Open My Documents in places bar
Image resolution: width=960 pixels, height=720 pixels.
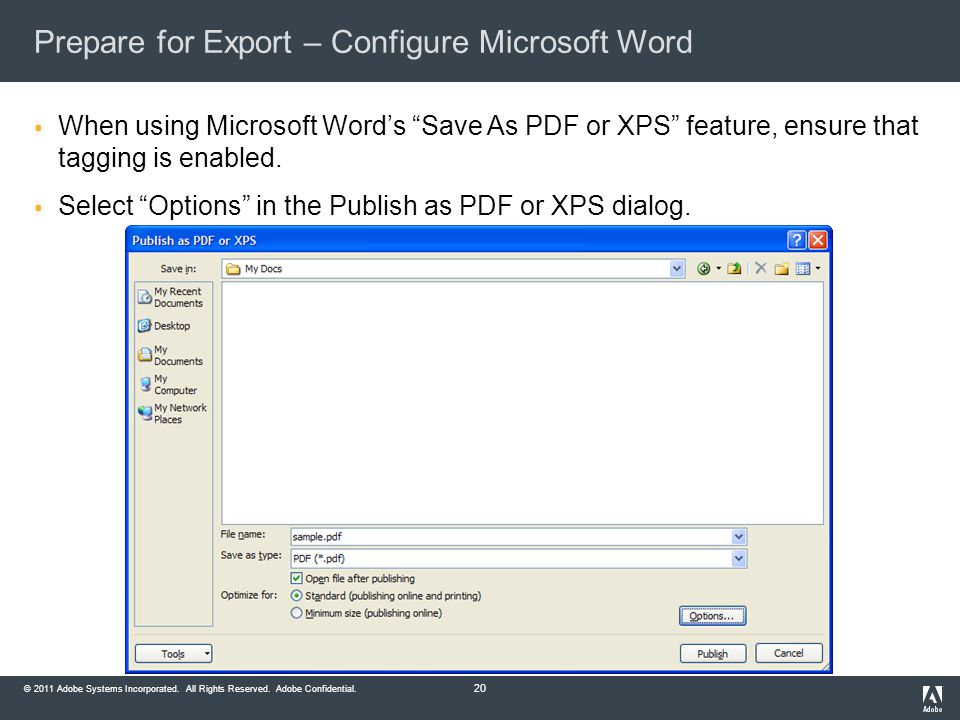pos(171,356)
